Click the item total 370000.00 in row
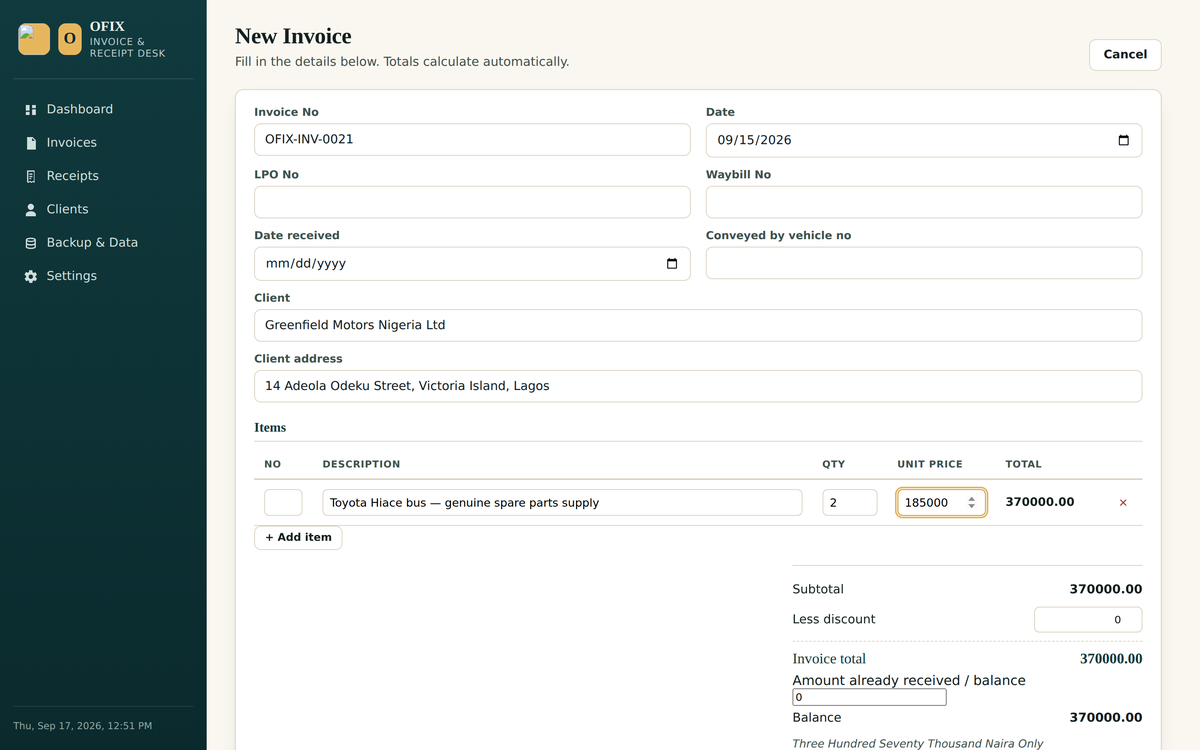The image size is (1200, 750). [1040, 502]
